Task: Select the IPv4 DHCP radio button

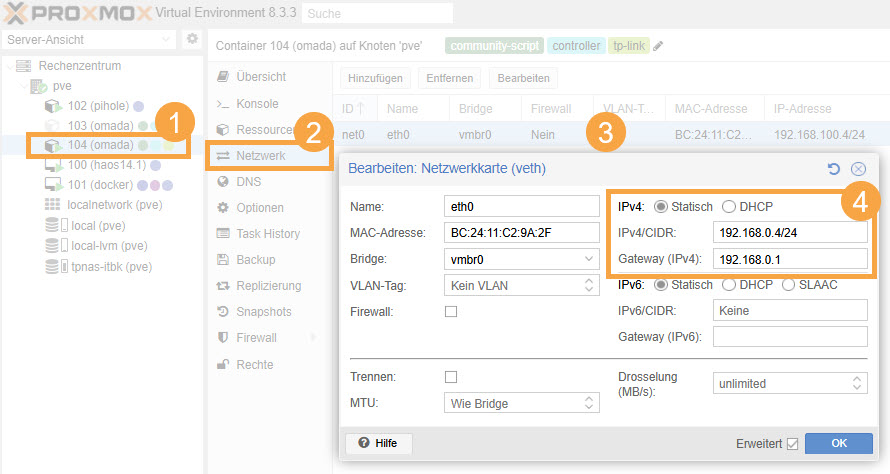Action: tap(730, 206)
